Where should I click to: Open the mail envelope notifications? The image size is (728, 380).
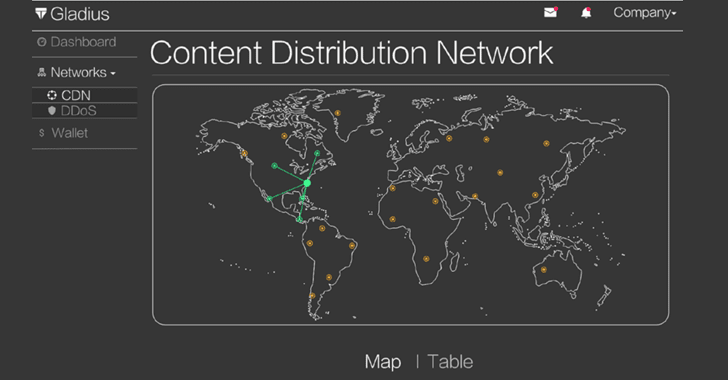pos(551,12)
